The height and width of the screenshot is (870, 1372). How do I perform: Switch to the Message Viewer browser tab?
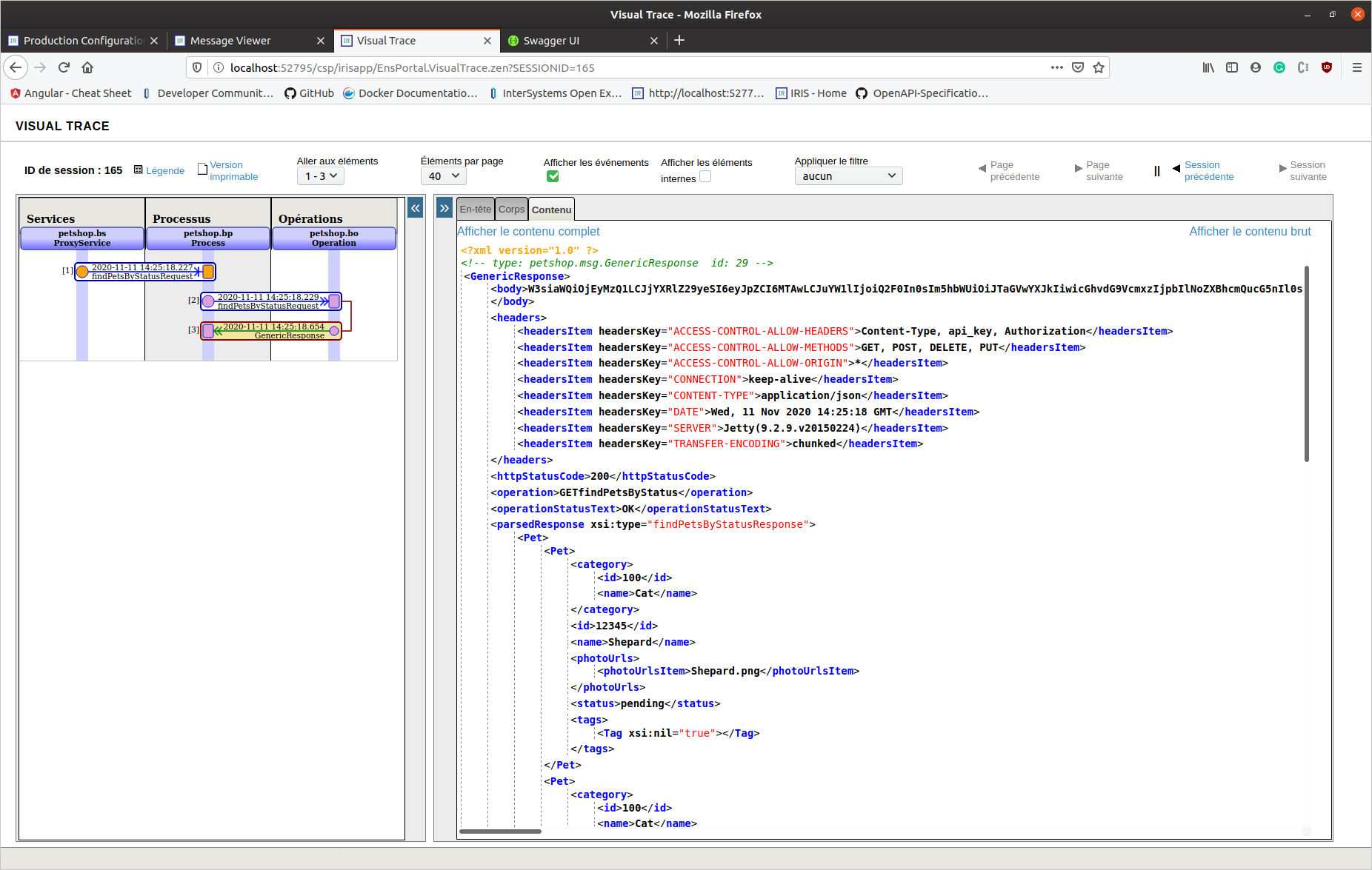pyautogui.click(x=230, y=41)
